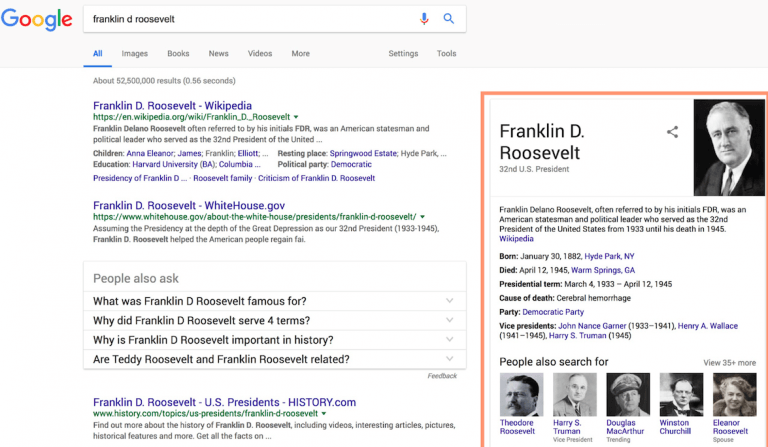Screen dimensions: 768x447
Task: Click View 35+ more people
Action: tap(729, 363)
